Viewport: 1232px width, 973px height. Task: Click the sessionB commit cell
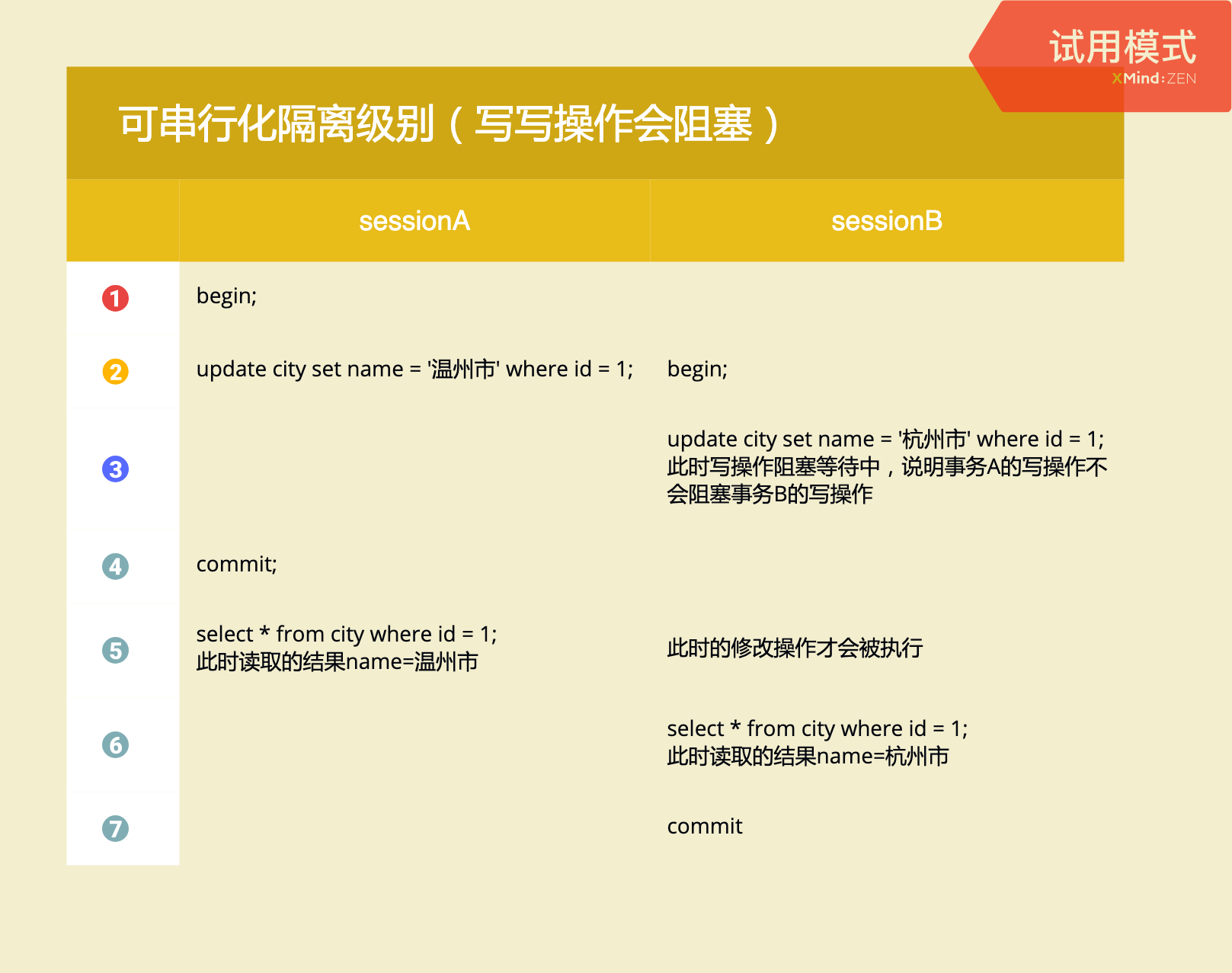704,826
